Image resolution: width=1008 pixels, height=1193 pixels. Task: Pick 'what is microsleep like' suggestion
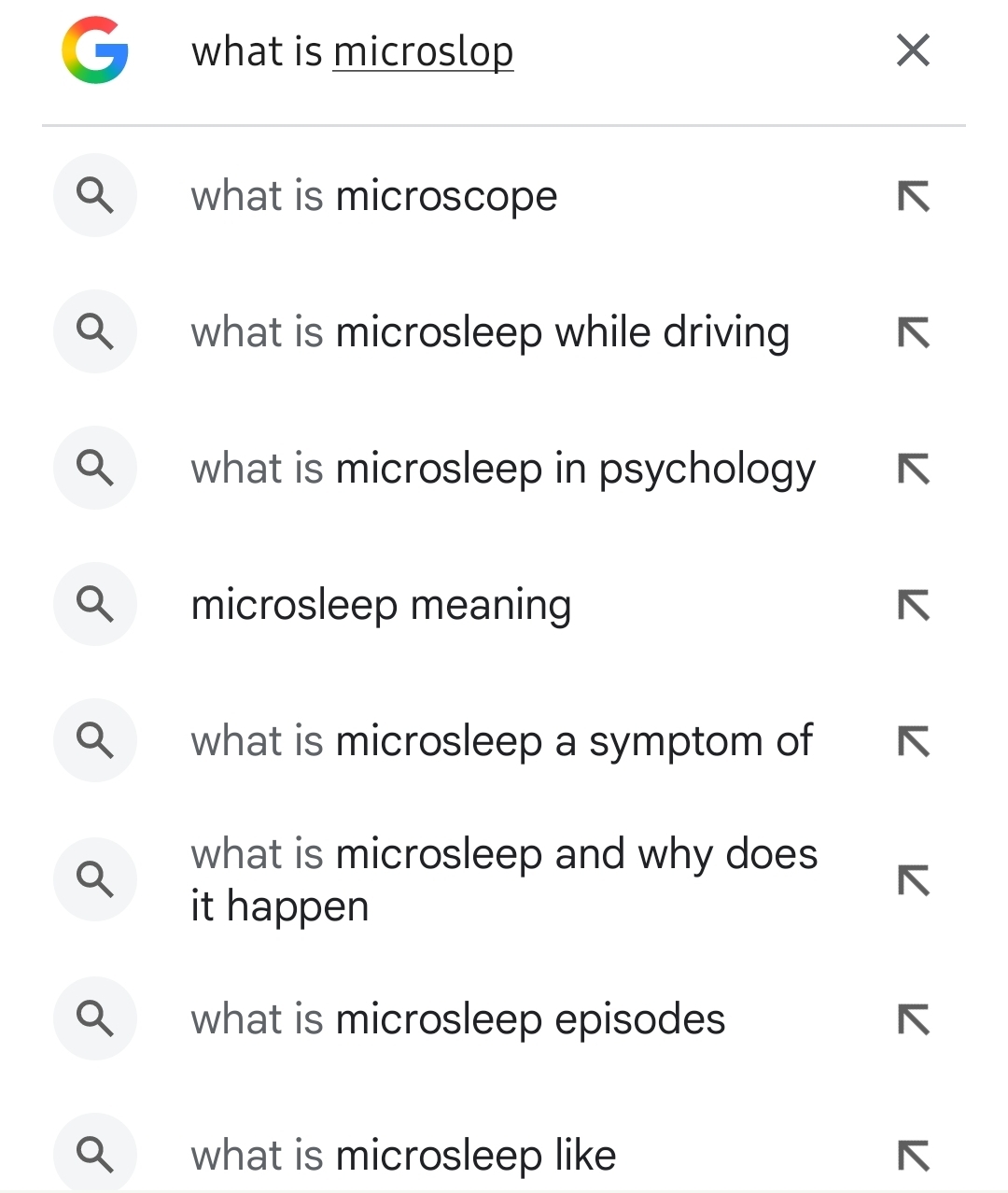coord(403,1156)
